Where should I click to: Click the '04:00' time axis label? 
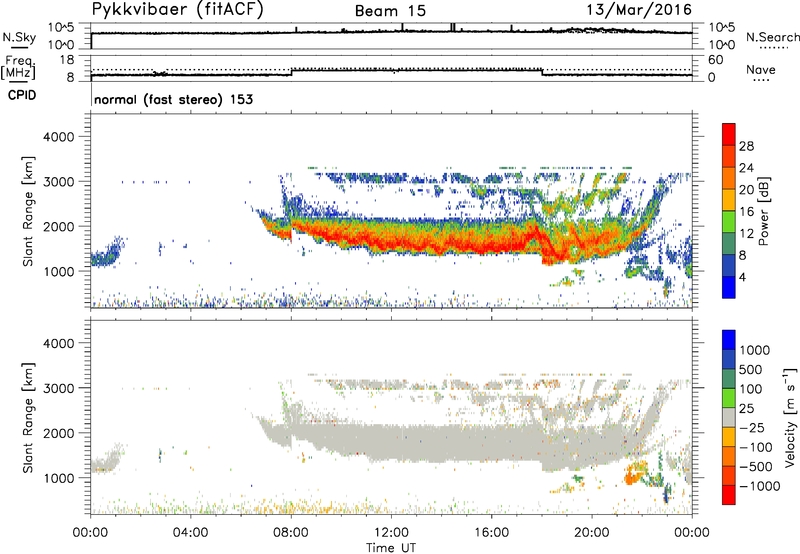191,533
